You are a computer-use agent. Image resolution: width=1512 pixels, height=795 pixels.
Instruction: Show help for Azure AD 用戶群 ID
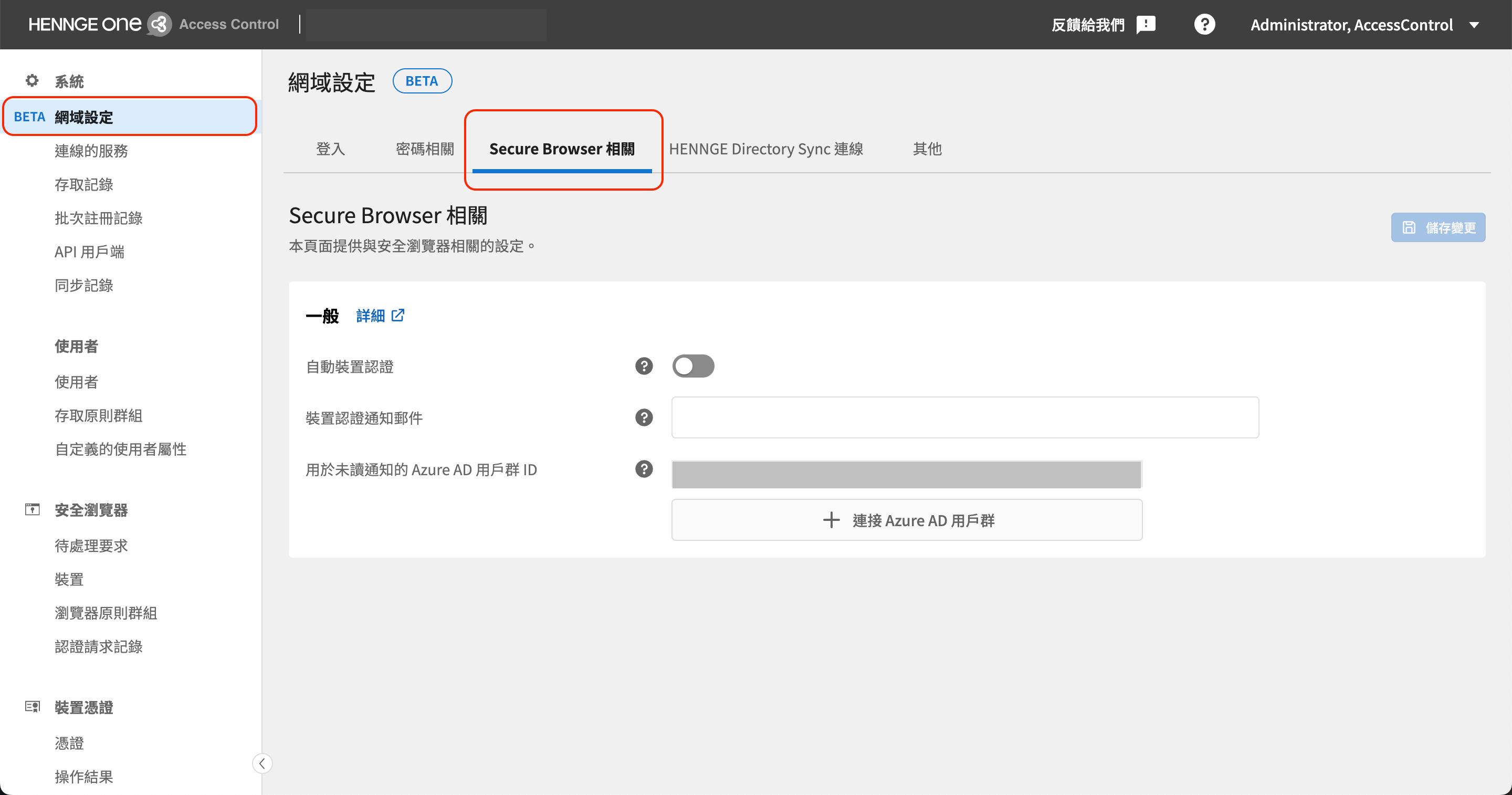click(x=644, y=469)
